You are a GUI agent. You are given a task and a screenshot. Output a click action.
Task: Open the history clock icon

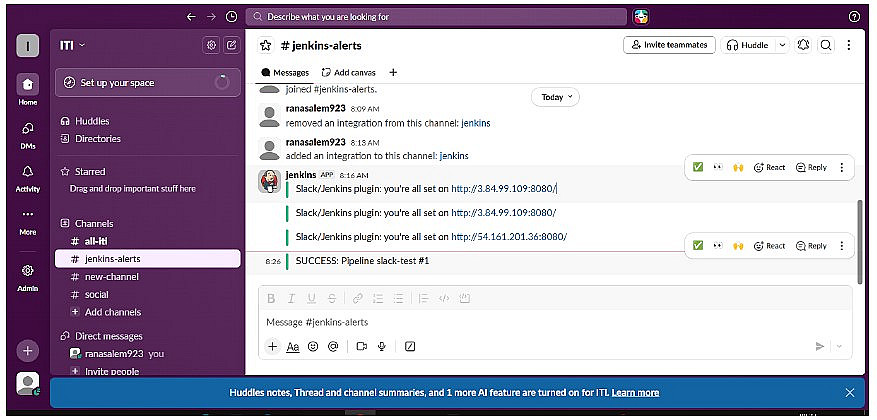pos(232,17)
